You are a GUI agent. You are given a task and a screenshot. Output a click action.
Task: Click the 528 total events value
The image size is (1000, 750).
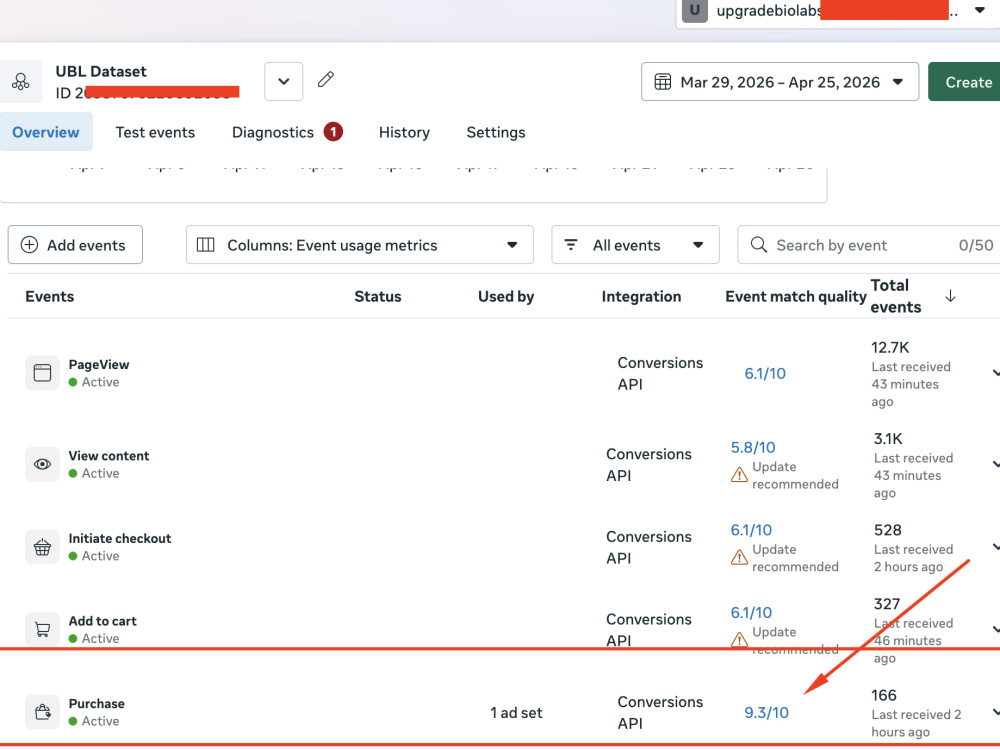[887, 530]
